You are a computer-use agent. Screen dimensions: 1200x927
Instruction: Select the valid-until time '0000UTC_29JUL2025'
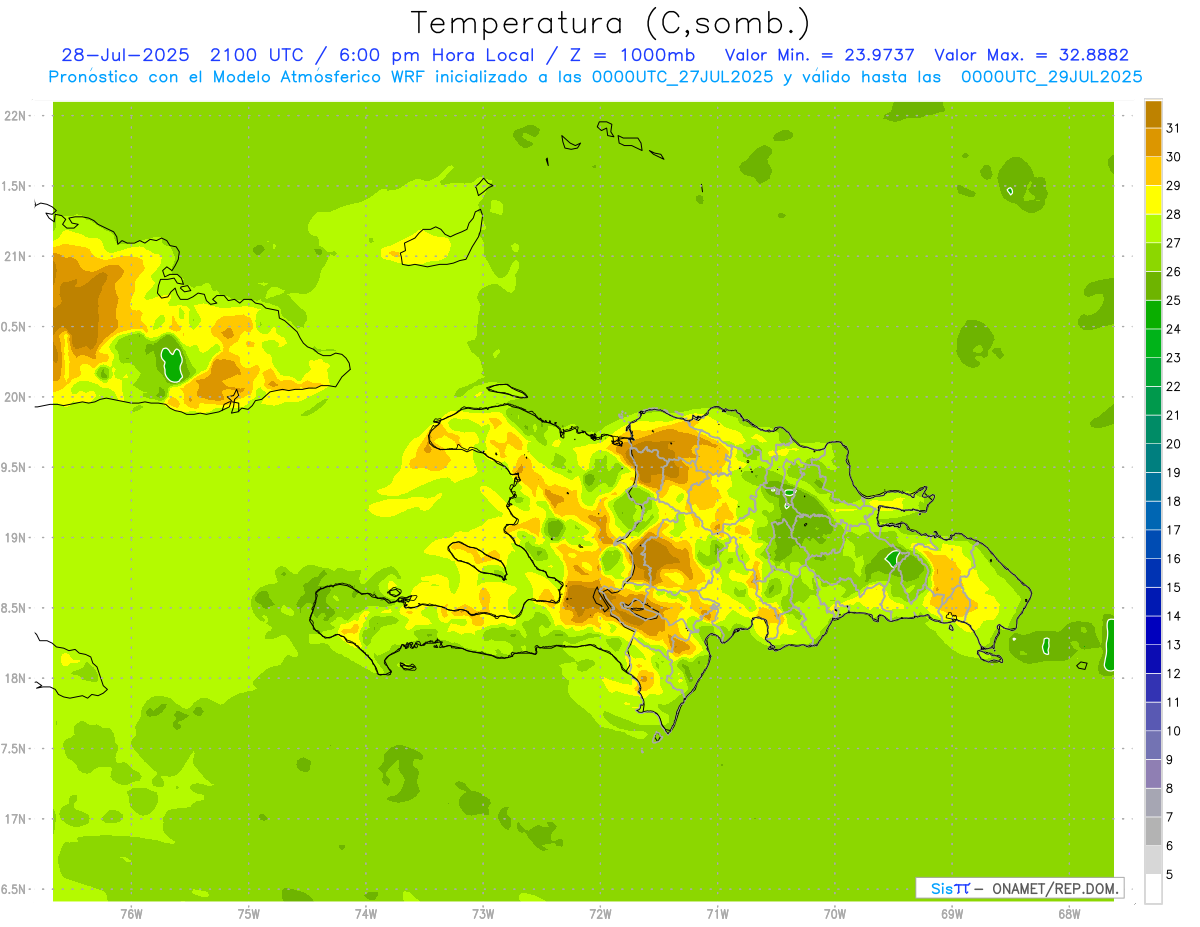[x=1051, y=77]
